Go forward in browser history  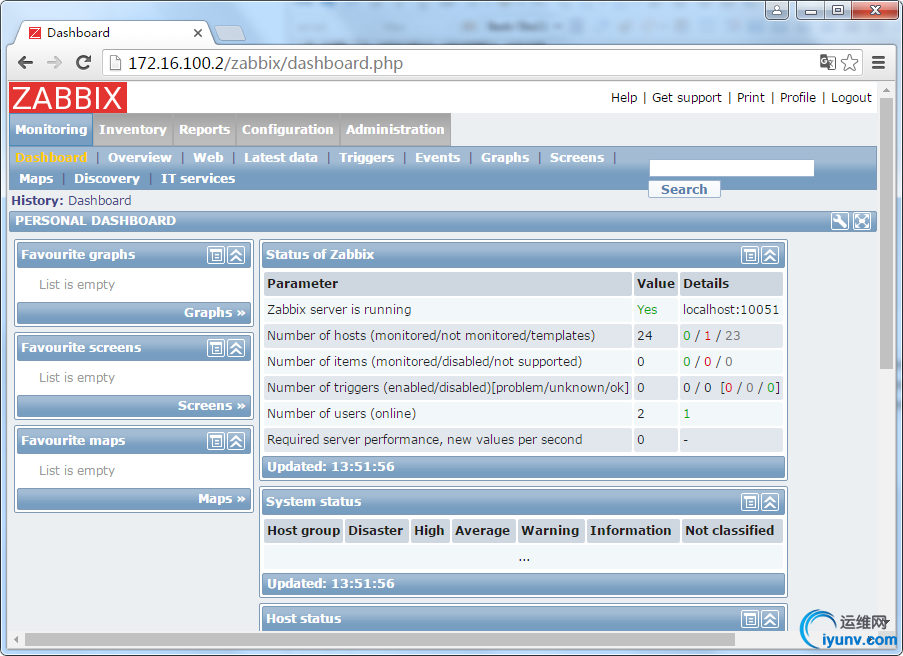54,63
